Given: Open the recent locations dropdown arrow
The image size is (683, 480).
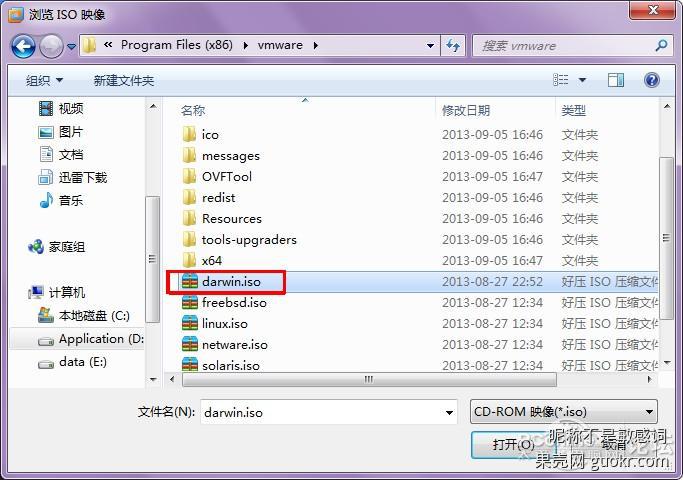Looking at the screenshot, I should tap(71, 46).
